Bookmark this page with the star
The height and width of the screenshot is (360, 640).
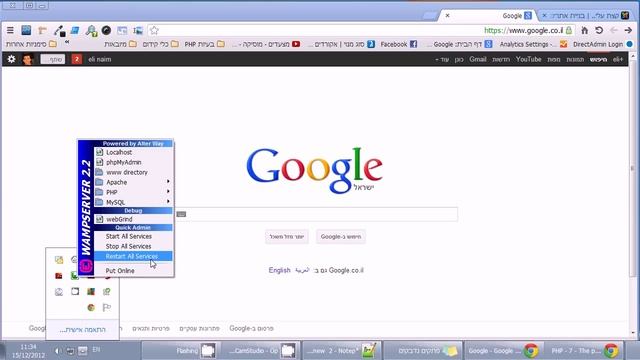tap(154, 30)
